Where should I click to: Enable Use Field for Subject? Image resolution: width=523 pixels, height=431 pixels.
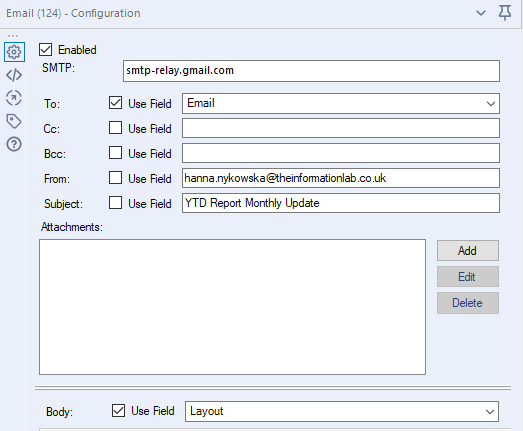[115, 203]
